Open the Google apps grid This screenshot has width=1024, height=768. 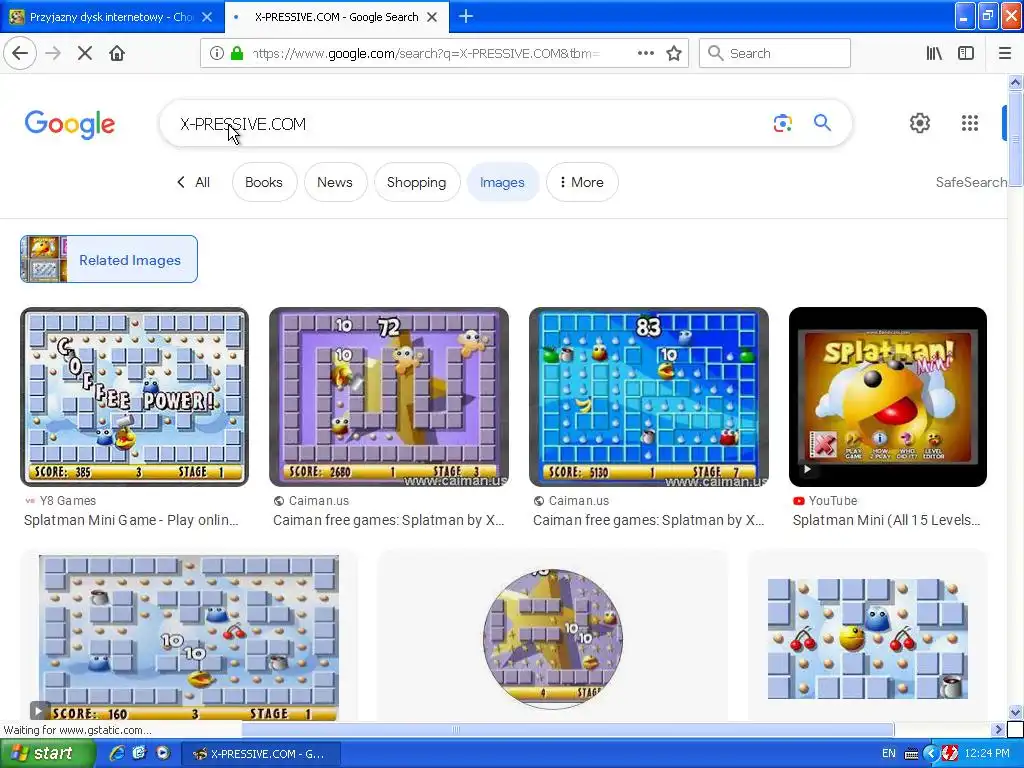tap(970, 123)
